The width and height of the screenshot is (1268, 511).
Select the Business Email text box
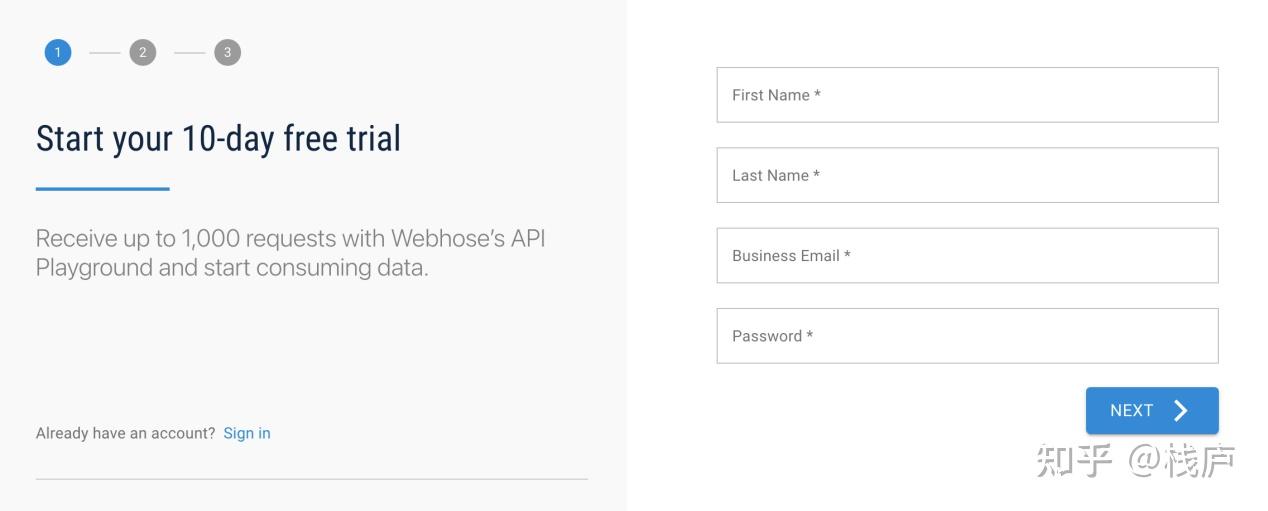coord(967,255)
